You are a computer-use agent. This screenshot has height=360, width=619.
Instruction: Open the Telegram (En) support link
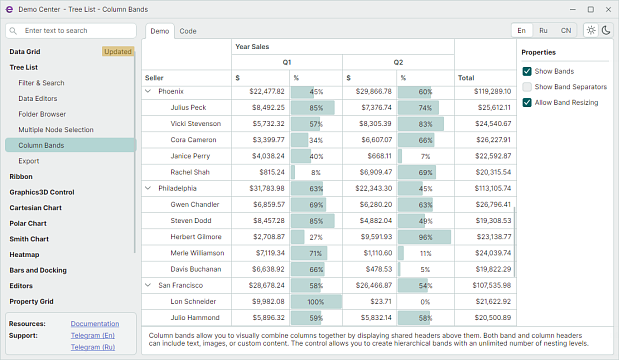[93, 336]
